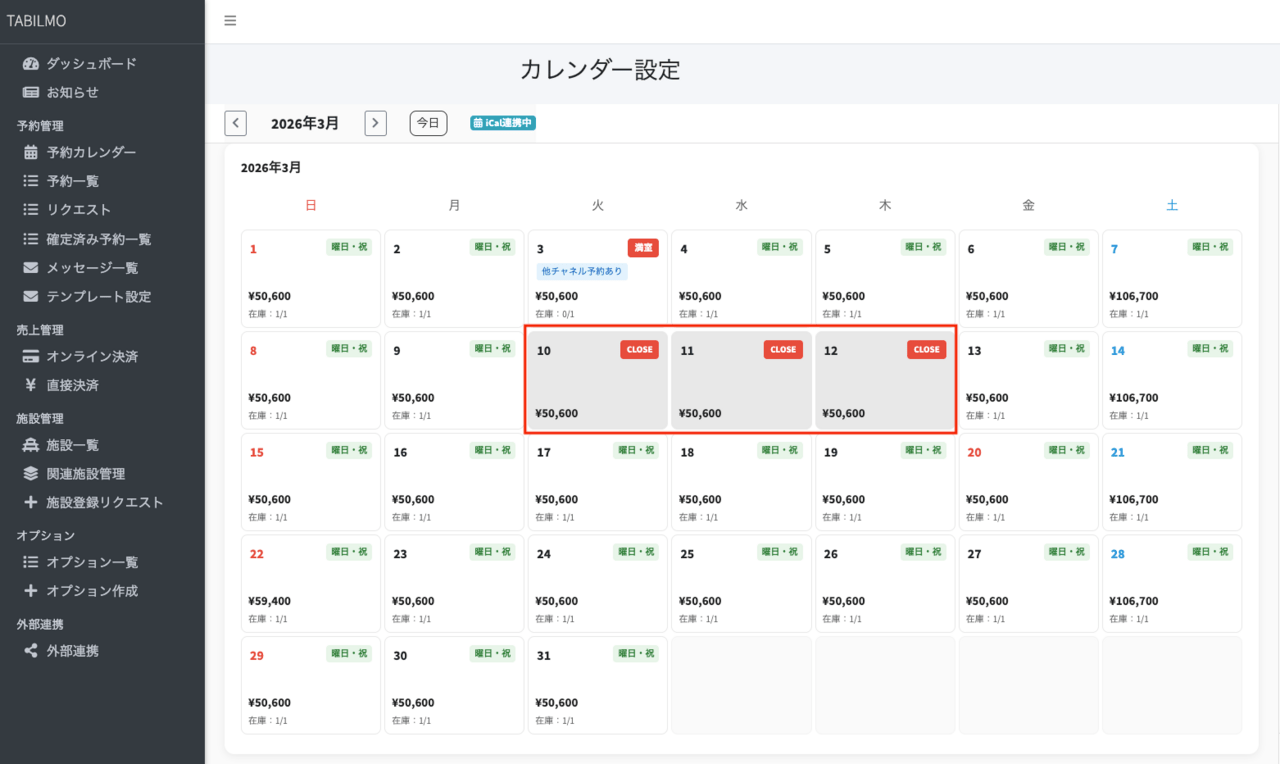1280x764 pixels.
Task: Click the CLOSE badge on March 12
Action: click(x=926, y=350)
